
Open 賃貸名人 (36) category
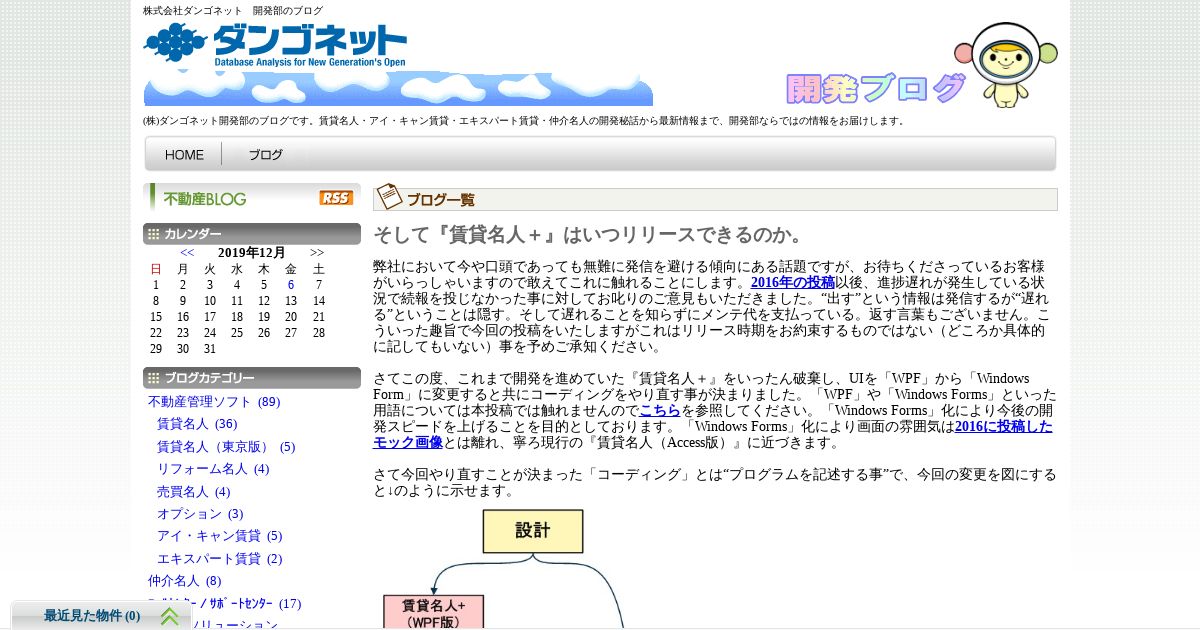coord(197,424)
